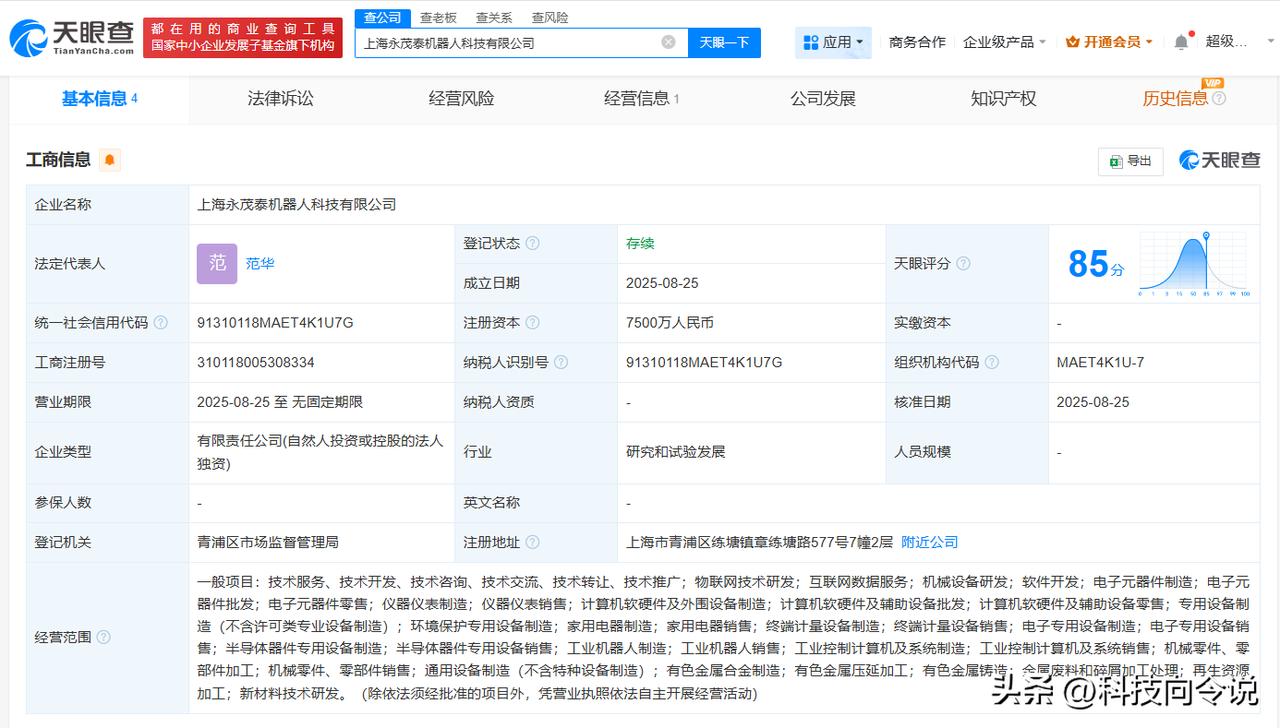Click the credit code 91310118MAET4K1U7G value

pyautogui.click(x=276, y=323)
